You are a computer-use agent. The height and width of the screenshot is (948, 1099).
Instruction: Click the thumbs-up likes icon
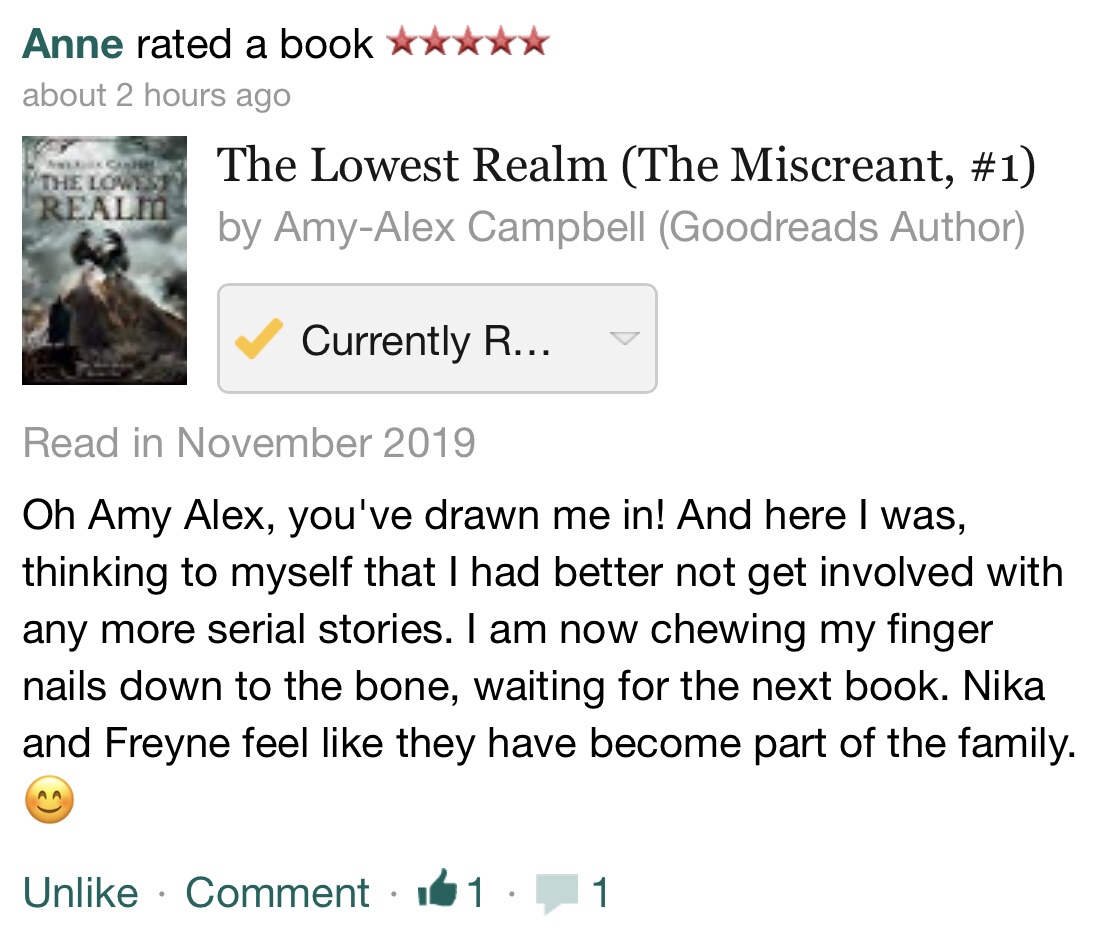(436, 890)
